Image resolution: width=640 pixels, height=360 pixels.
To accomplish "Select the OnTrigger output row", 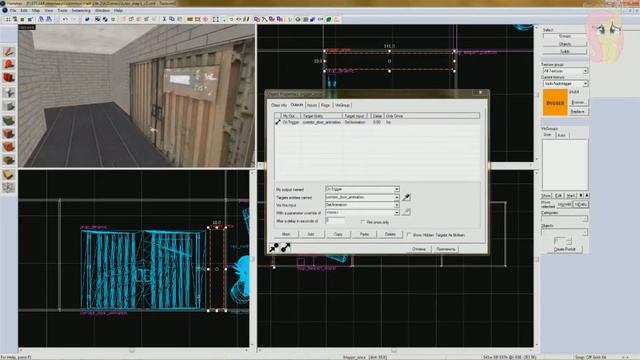I will coord(377,122).
